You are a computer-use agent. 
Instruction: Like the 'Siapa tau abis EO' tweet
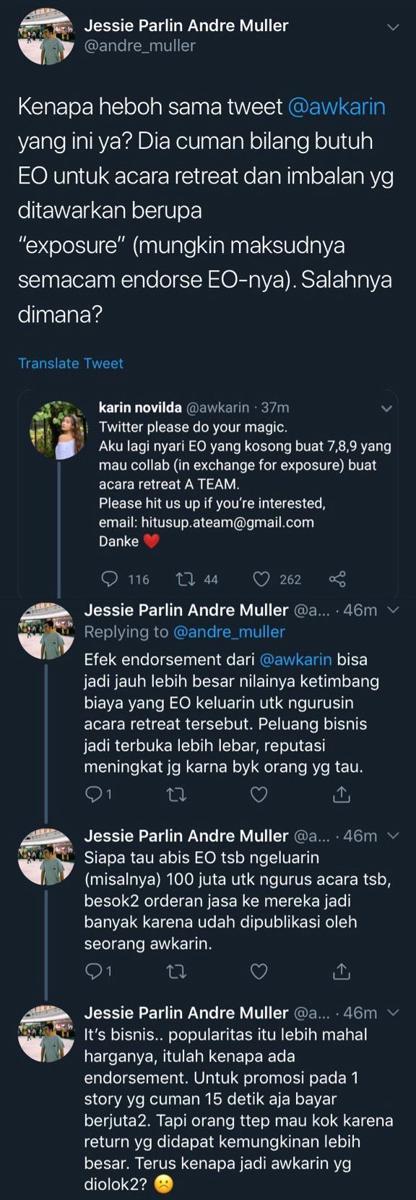pyautogui.click(x=259, y=970)
